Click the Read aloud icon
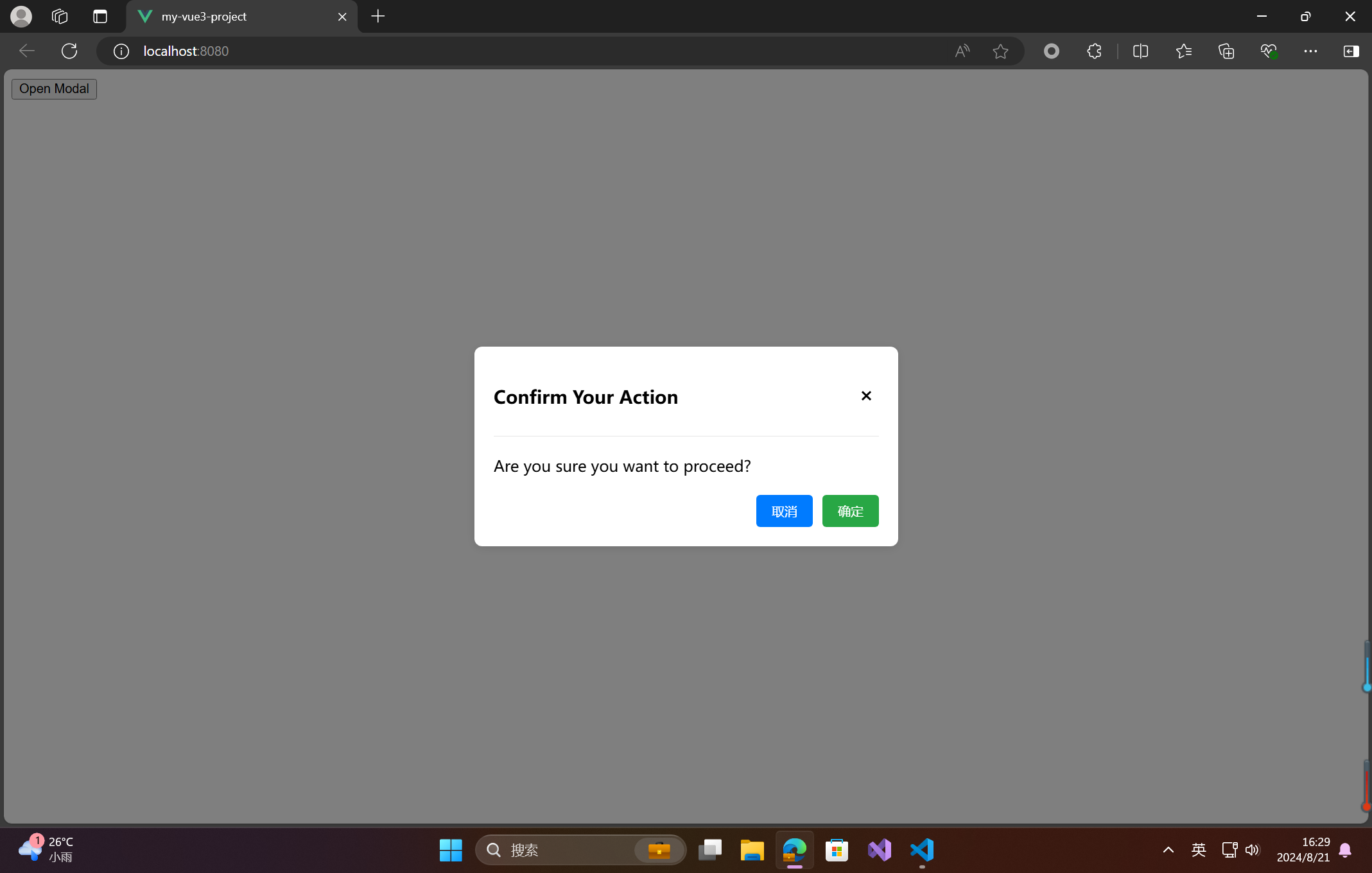1372x873 pixels. click(x=962, y=51)
